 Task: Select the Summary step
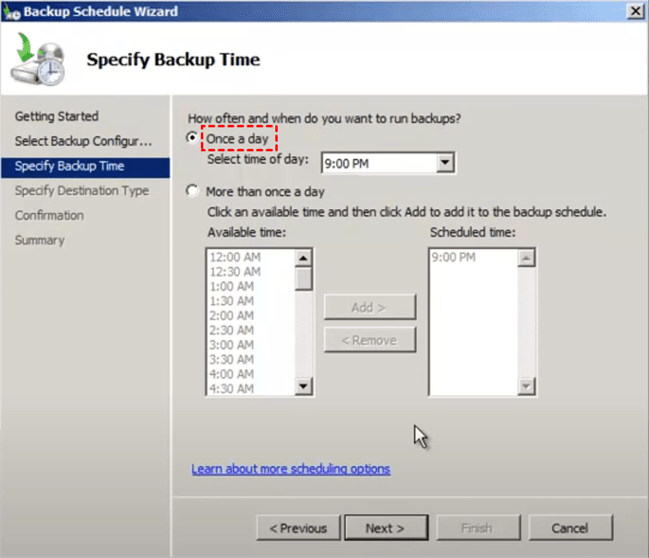pyautogui.click(x=40, y=241)
